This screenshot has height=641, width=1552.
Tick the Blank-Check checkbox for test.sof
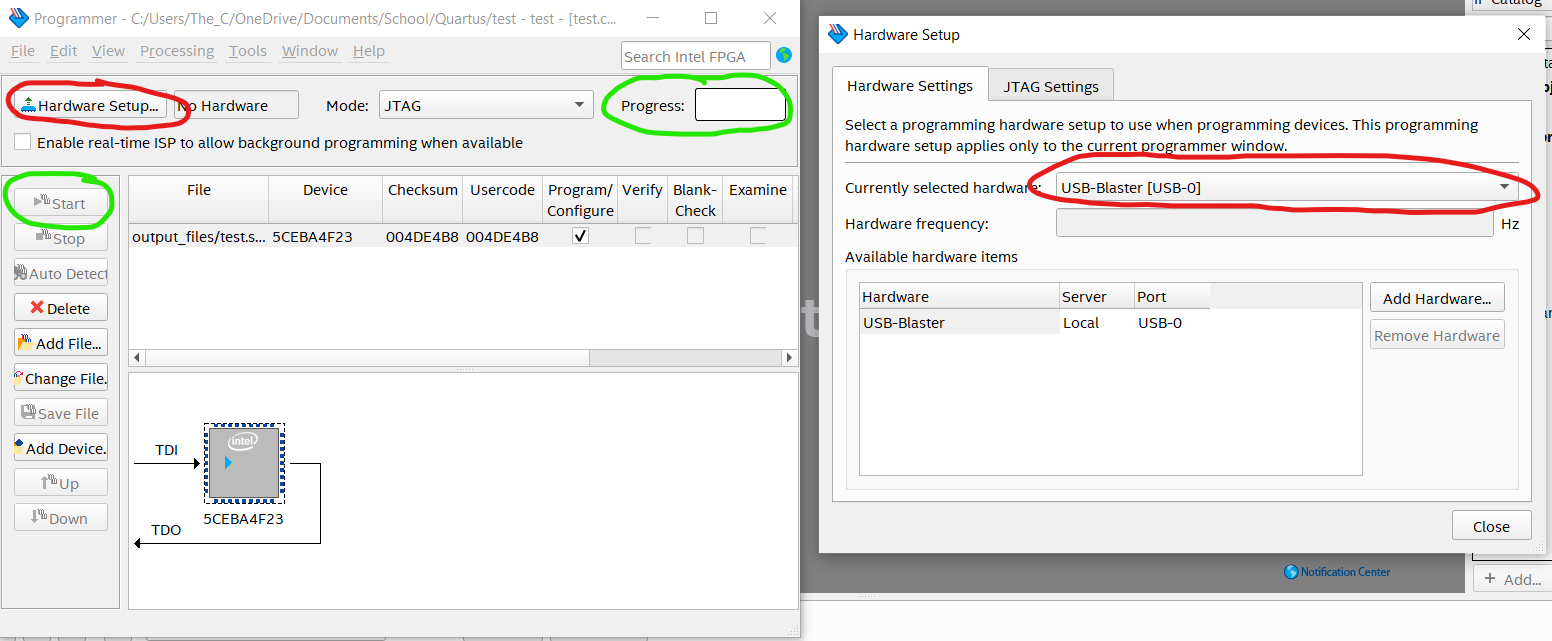coord(695,236)
